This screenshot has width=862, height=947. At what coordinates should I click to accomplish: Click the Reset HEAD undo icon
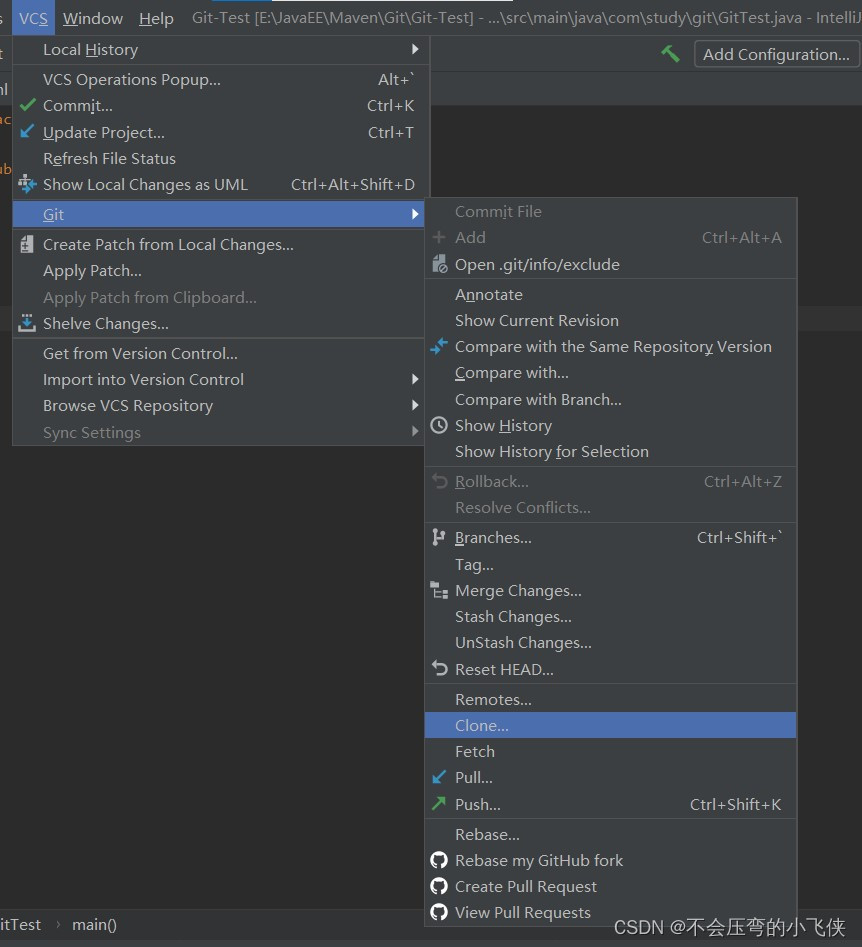439,669
